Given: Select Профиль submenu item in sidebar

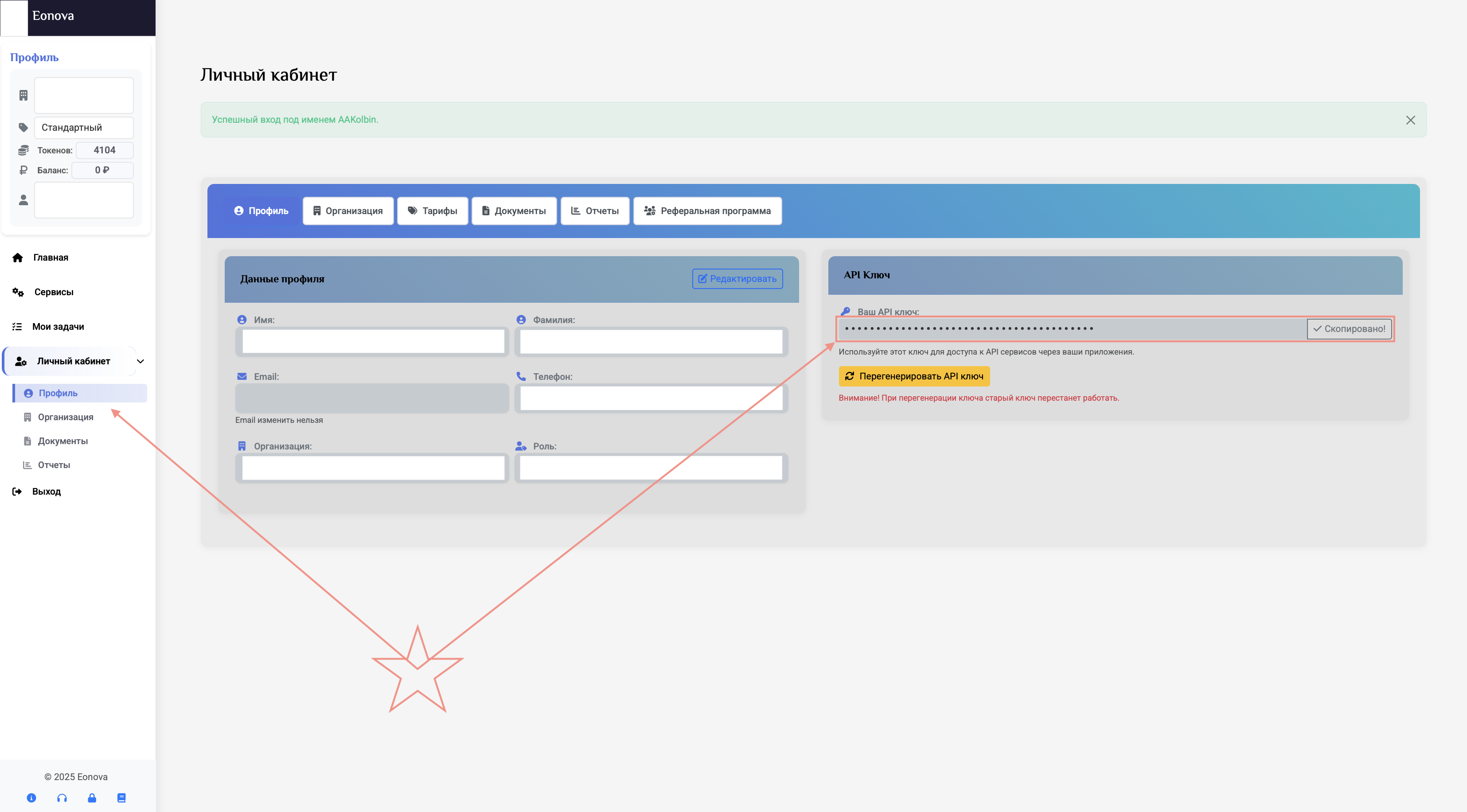Looking at the screenshot, I should point(80,393).
